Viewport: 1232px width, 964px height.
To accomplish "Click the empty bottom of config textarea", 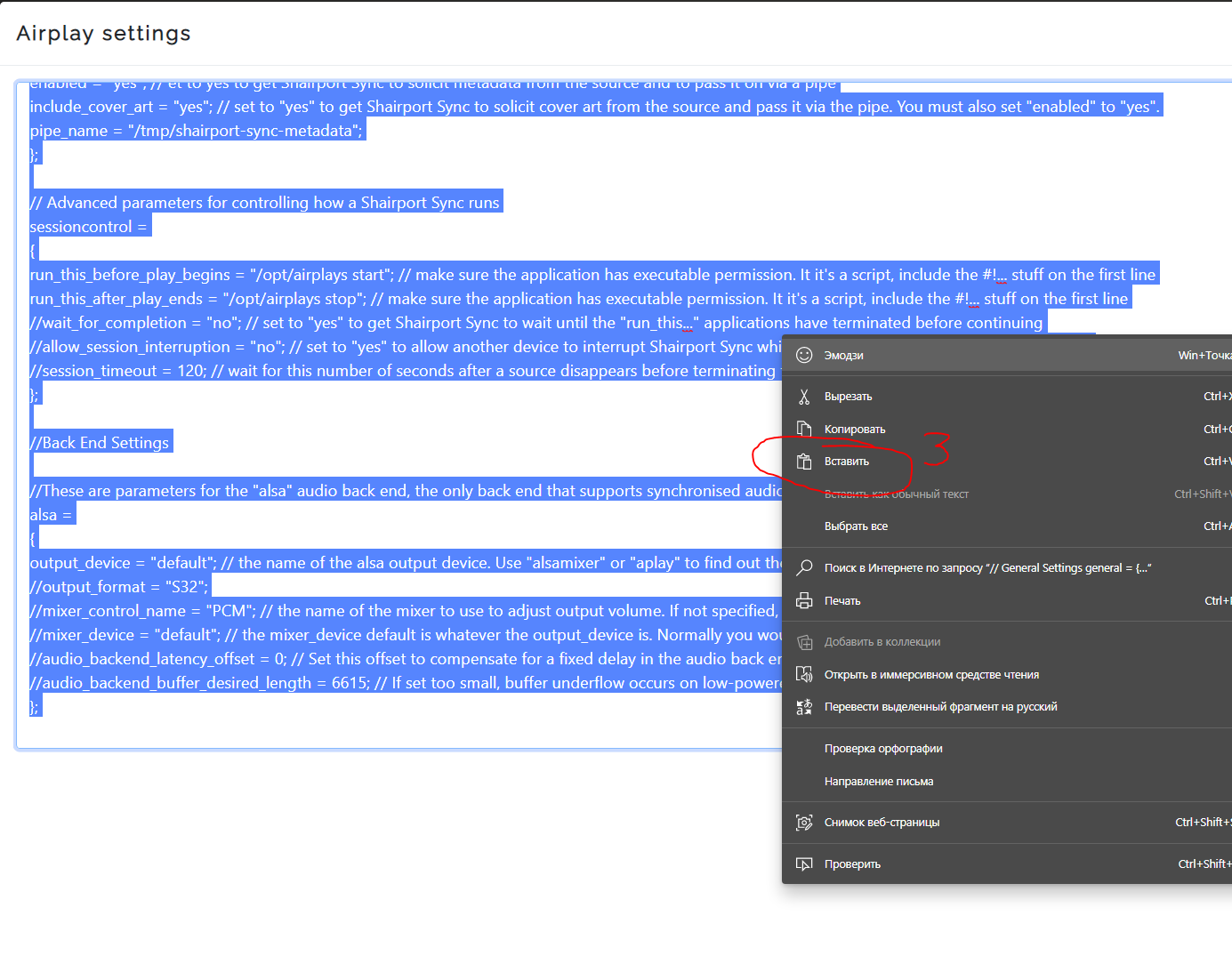I will coord(400,733).
